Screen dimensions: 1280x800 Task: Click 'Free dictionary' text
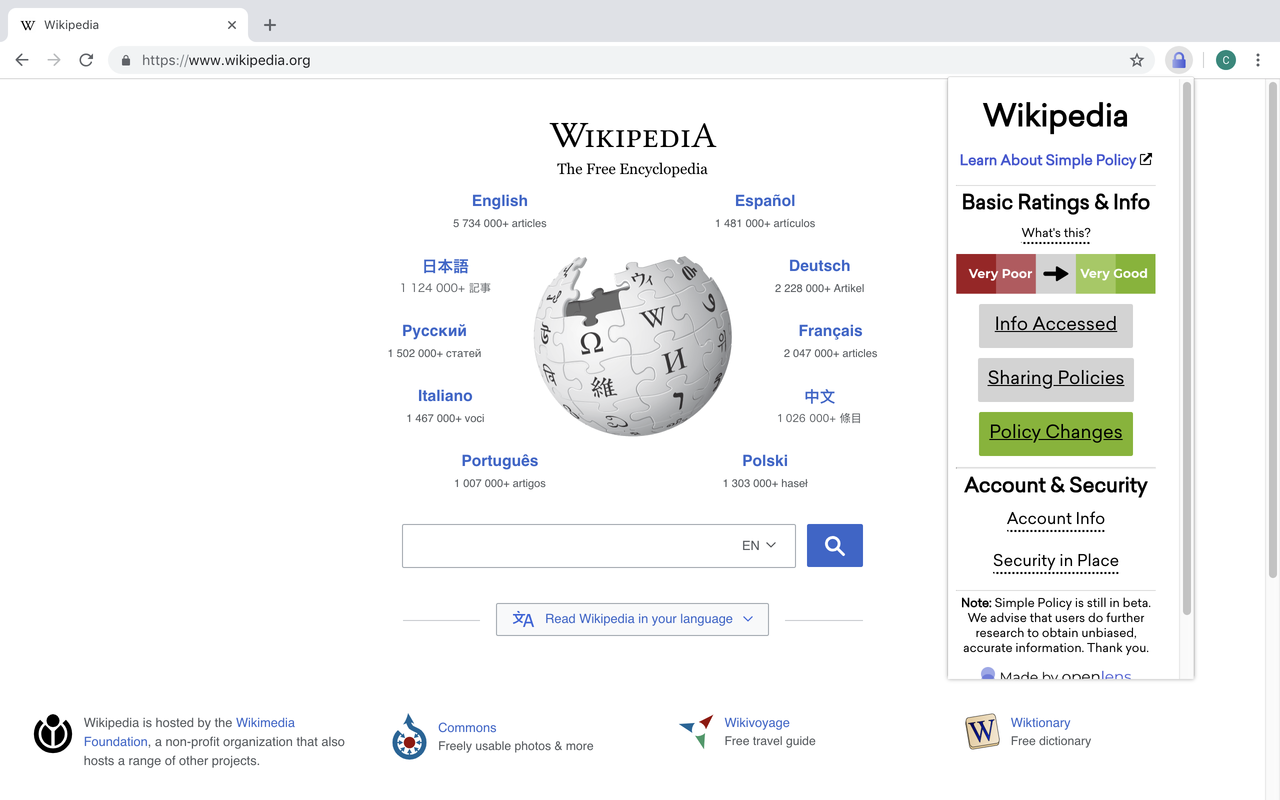click(1051, 741)
